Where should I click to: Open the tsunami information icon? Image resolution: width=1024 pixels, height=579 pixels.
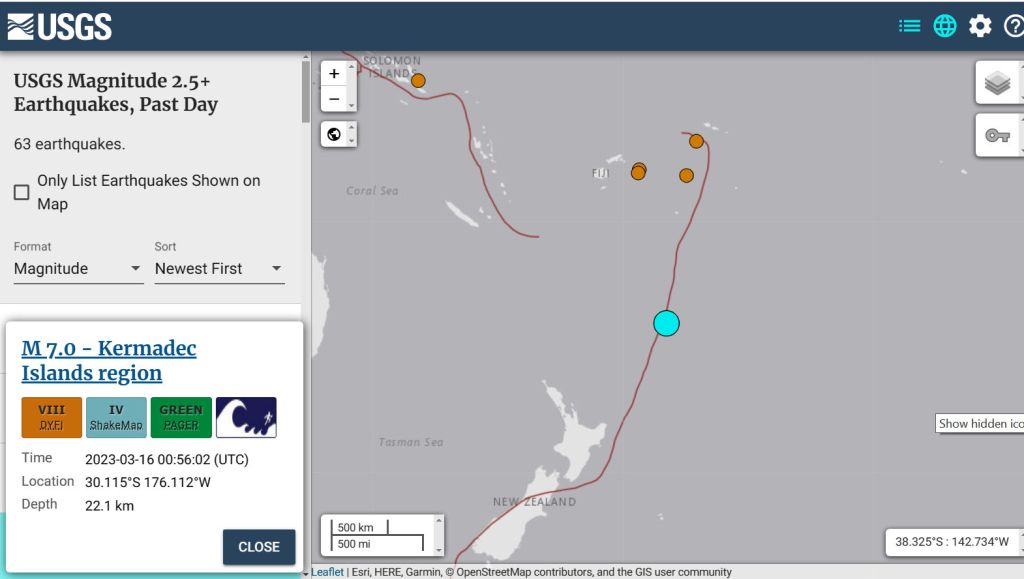[x=246, y=417]
